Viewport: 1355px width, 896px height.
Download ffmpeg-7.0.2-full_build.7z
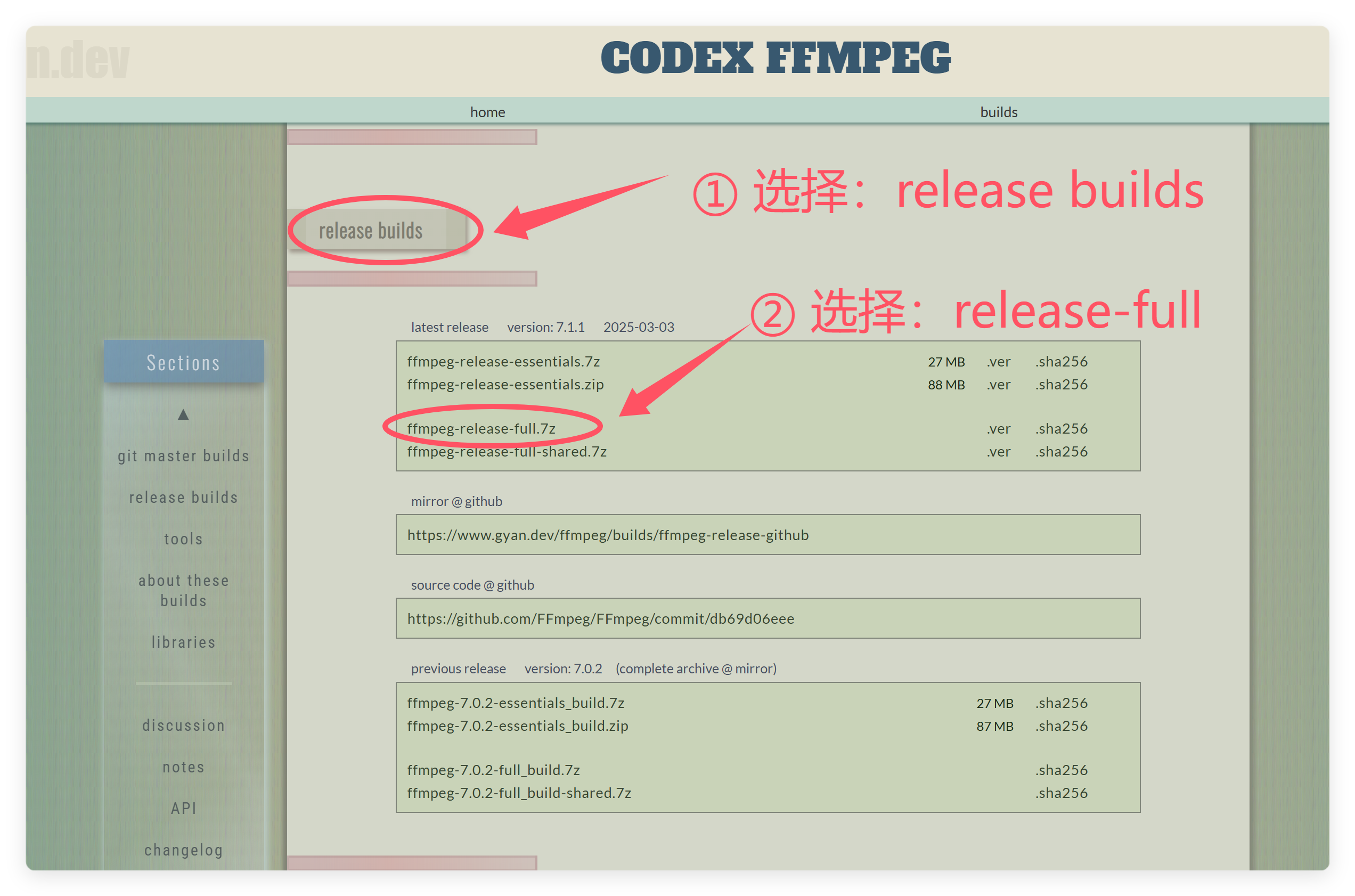click(493, 770)
